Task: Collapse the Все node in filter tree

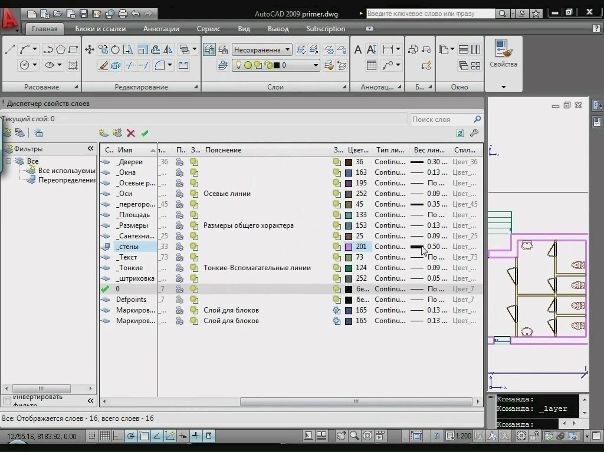Action: pos(8,160)
